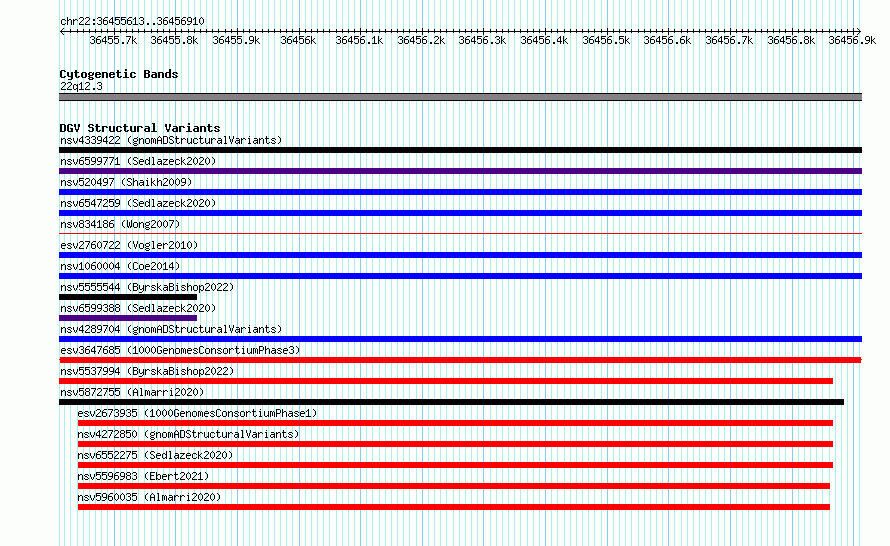Image resolution: width=890 pixels, height=546 pixels.
Task: Click the Cytogenetic Bands track title
Action: click(x=119, y=74)
